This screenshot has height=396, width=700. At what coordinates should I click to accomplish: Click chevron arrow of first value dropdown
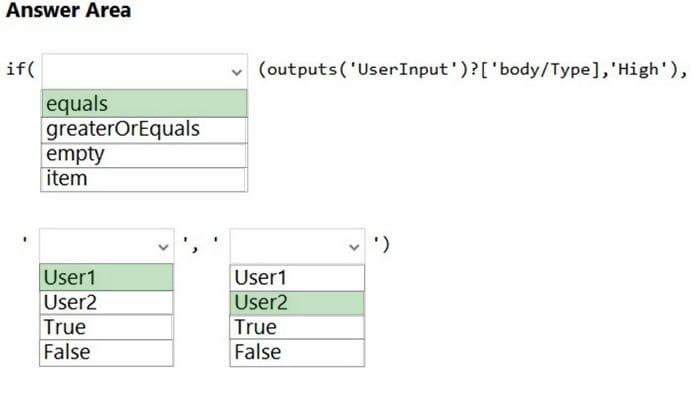(x=163, y=247)
